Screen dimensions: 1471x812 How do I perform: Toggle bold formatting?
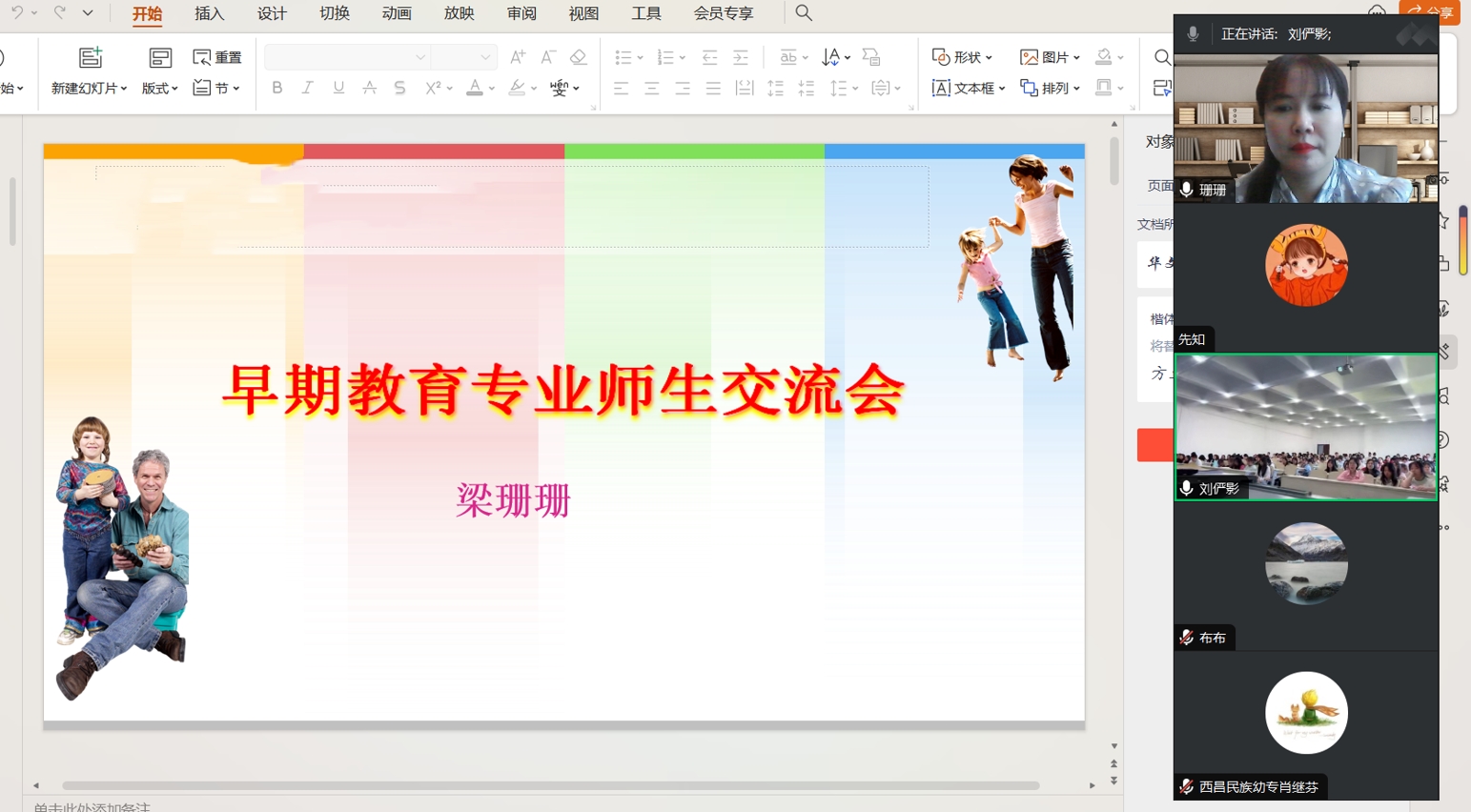pyautogui.click(x=276, y=88)
